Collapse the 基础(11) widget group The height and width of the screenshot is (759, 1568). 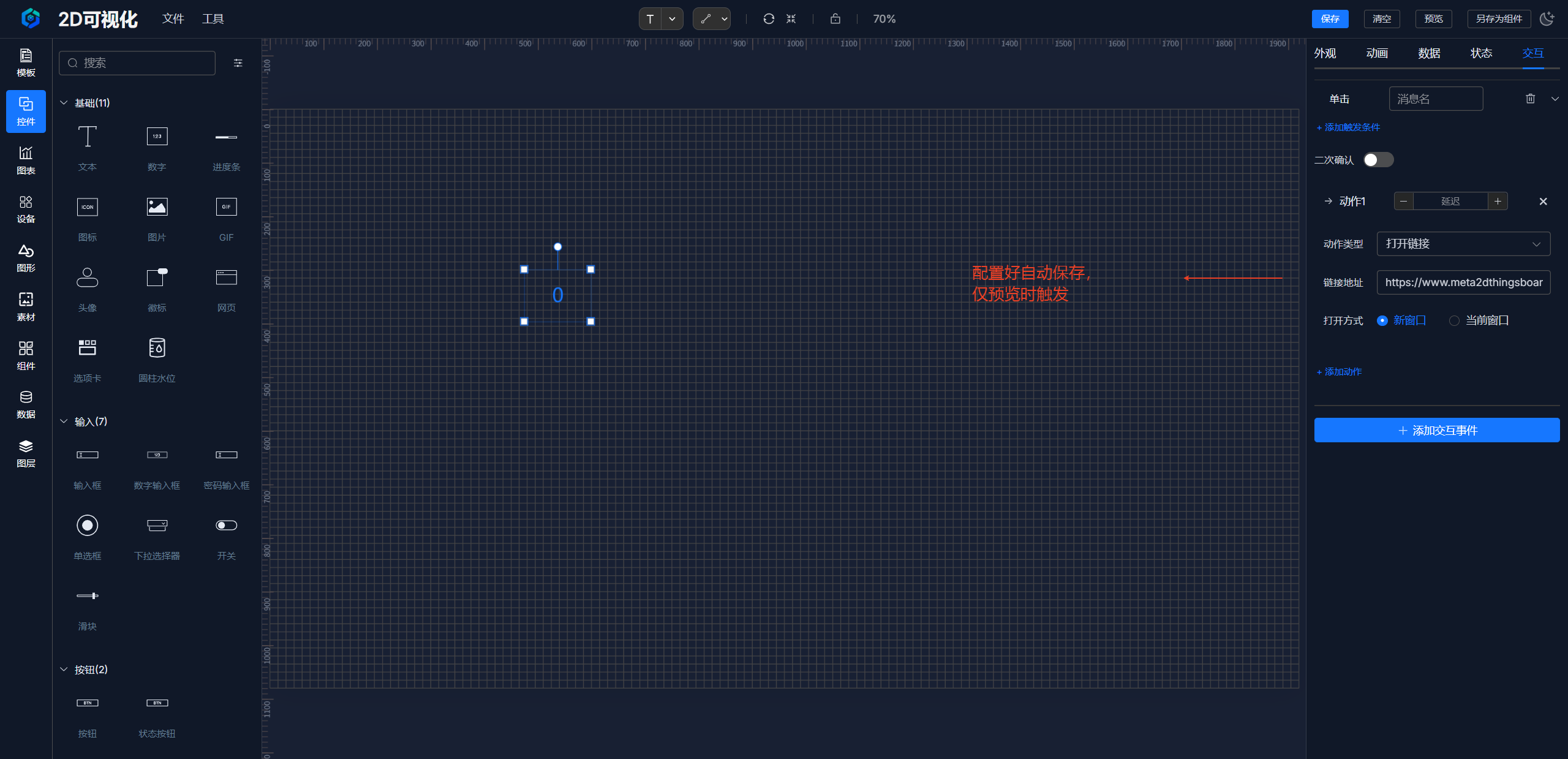(x=64, y=103)
